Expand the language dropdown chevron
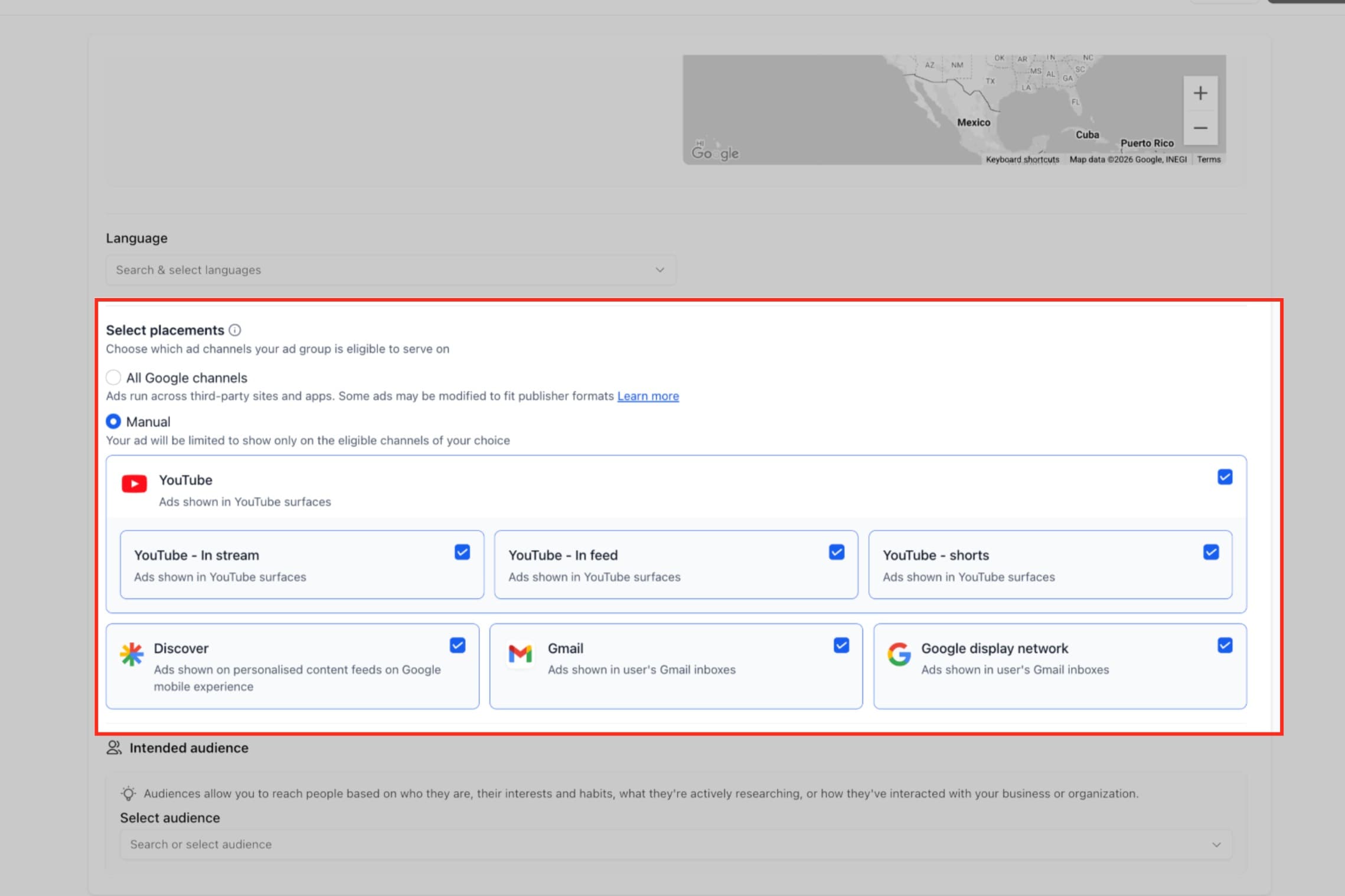Image resolution: width=1345 pixels, height=896 pixels. pos(660,270)
